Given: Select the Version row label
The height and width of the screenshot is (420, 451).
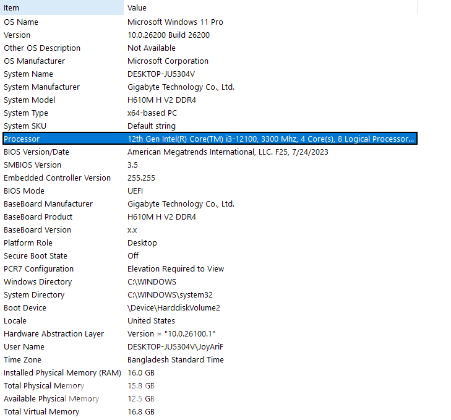Looking at the screenshot, I should (x=17, y=35).
